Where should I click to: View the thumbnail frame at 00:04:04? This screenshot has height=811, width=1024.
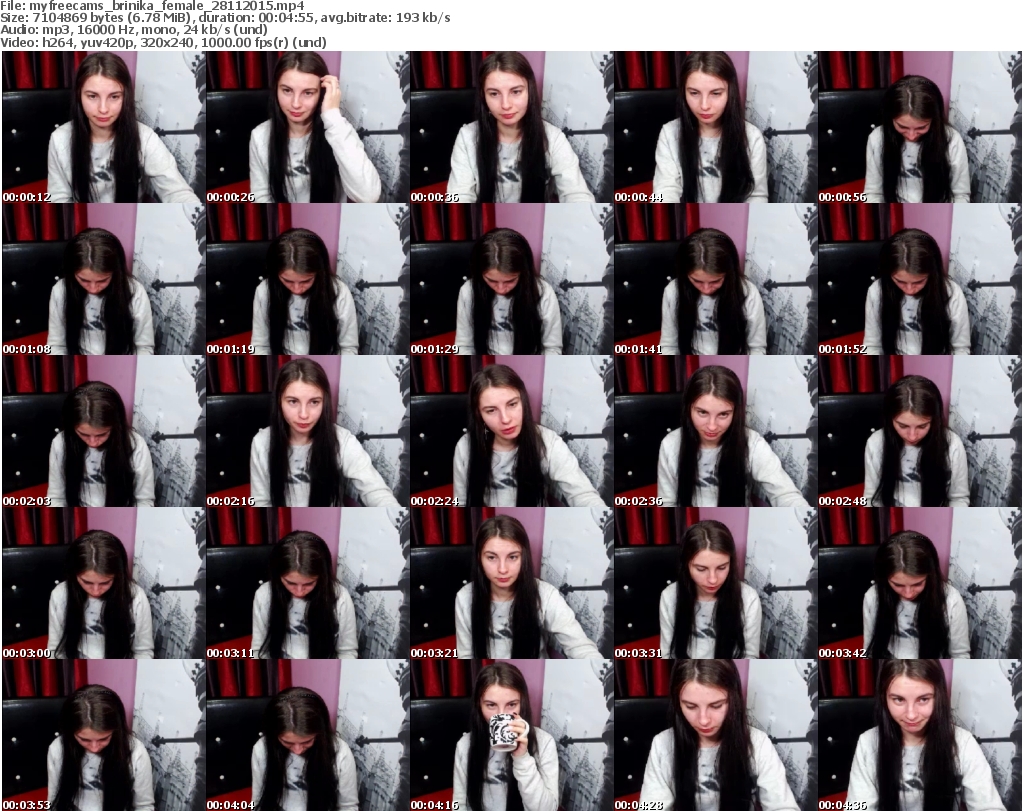click(x=308, y=735)
